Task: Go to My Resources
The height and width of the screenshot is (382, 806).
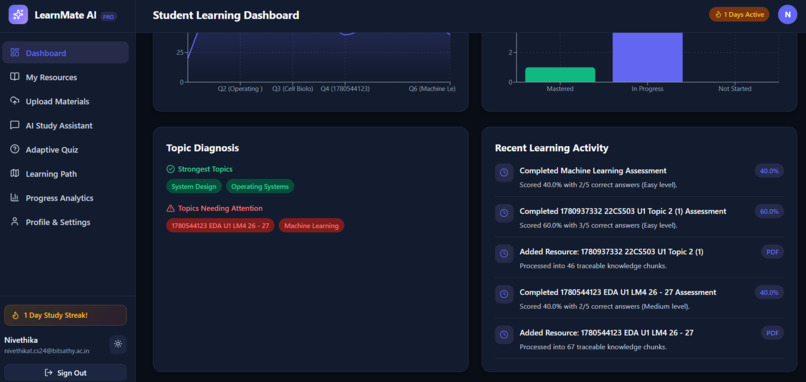Action: point(65,77)
